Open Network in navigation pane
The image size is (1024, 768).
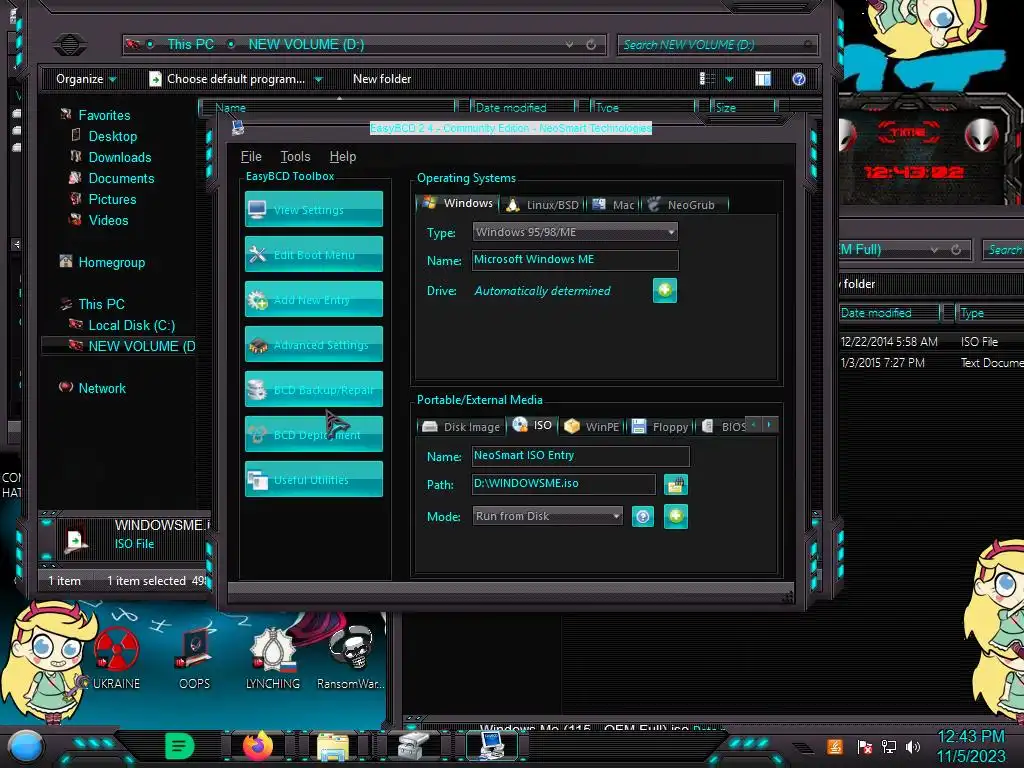[102, 388]
